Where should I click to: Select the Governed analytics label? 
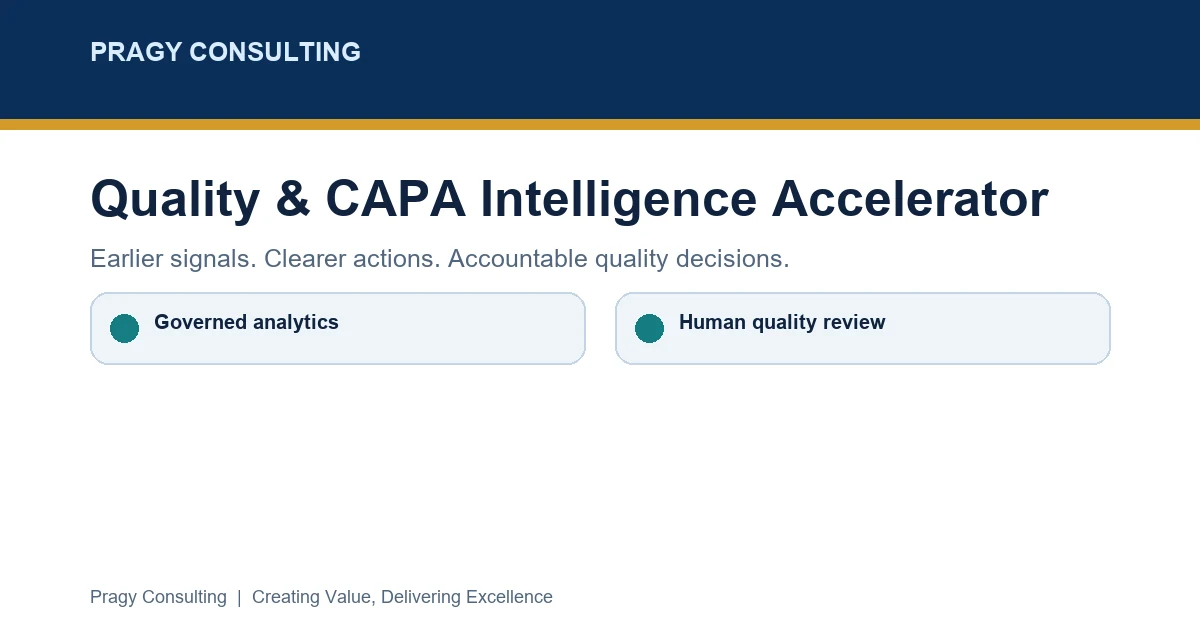click(246, 322)
